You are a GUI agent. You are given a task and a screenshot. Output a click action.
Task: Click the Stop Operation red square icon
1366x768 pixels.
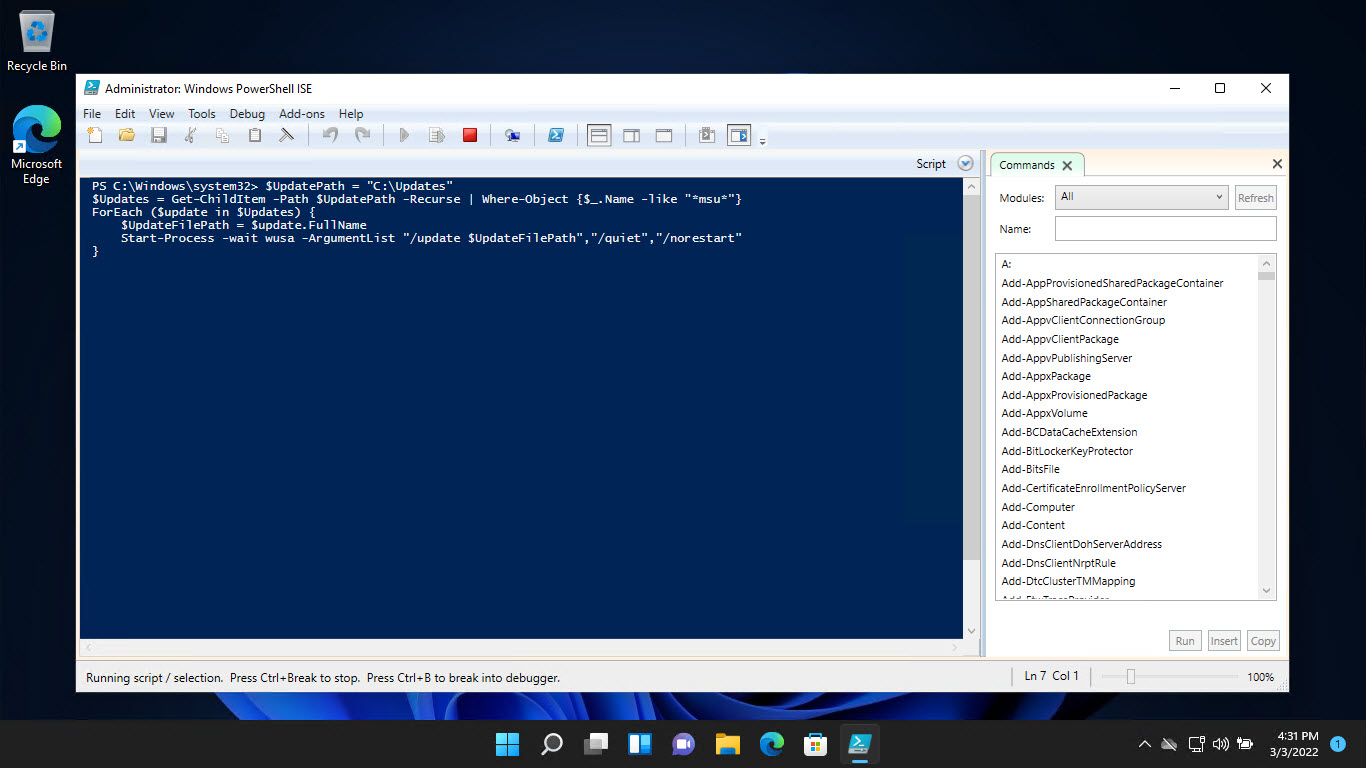tap(470, 134)
